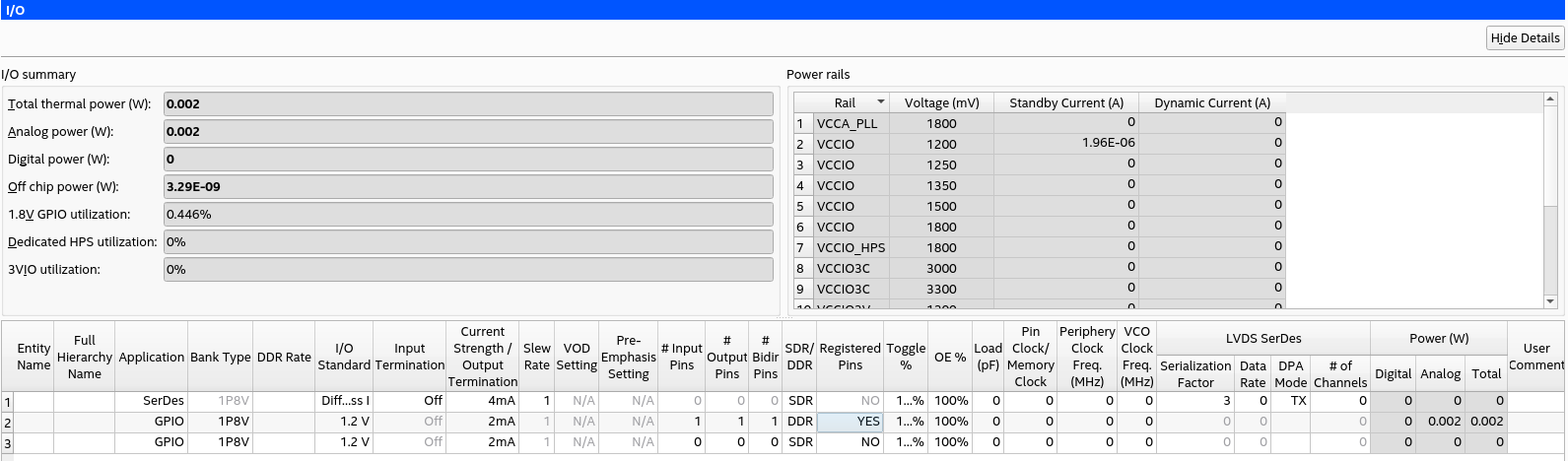Click the 1P8V bank type cell in row 3
The image size is (1568, 461).
221,442
